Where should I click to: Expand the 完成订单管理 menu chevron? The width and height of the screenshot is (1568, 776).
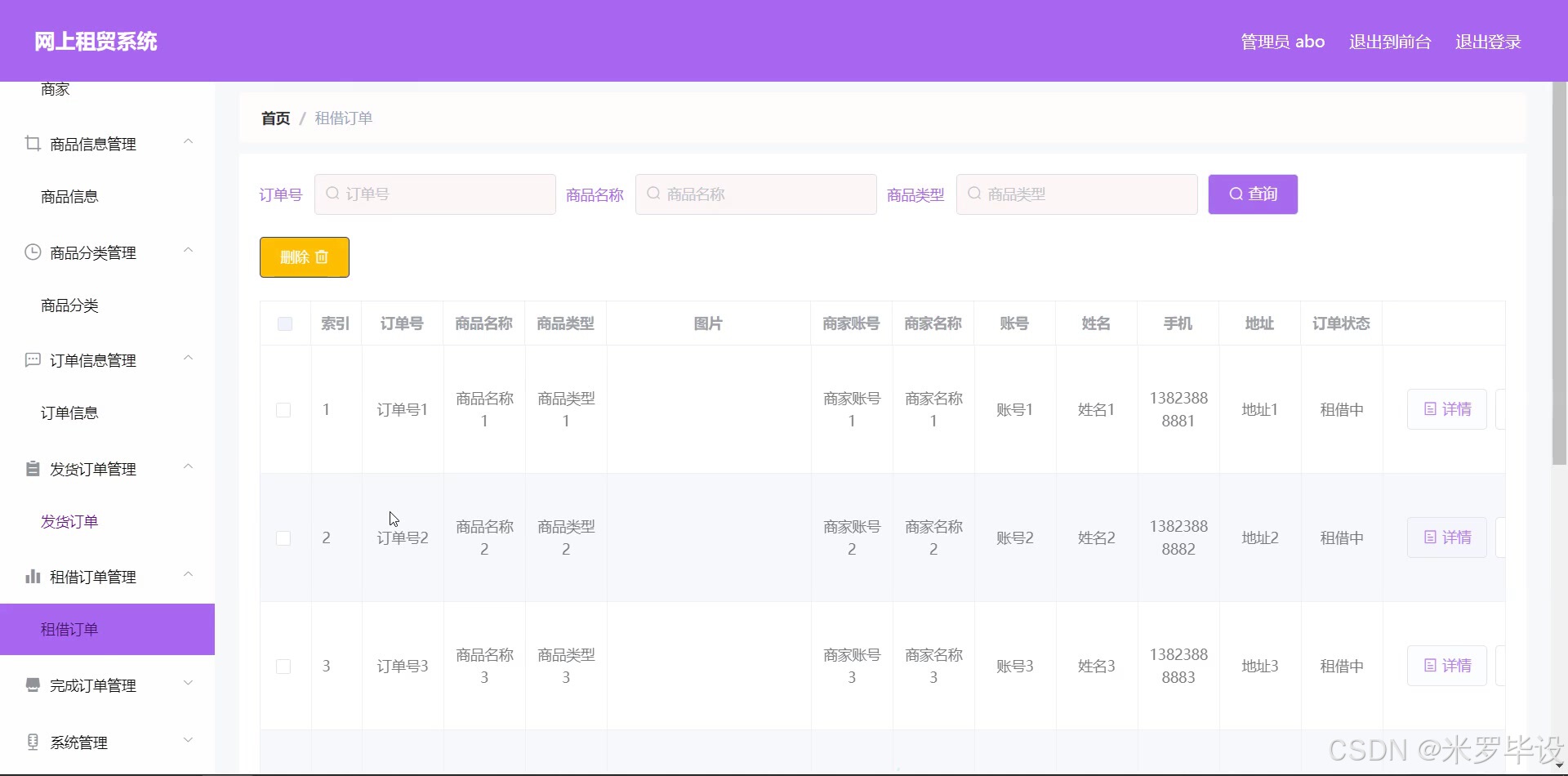pyautogui.click(x=189, y=684)
